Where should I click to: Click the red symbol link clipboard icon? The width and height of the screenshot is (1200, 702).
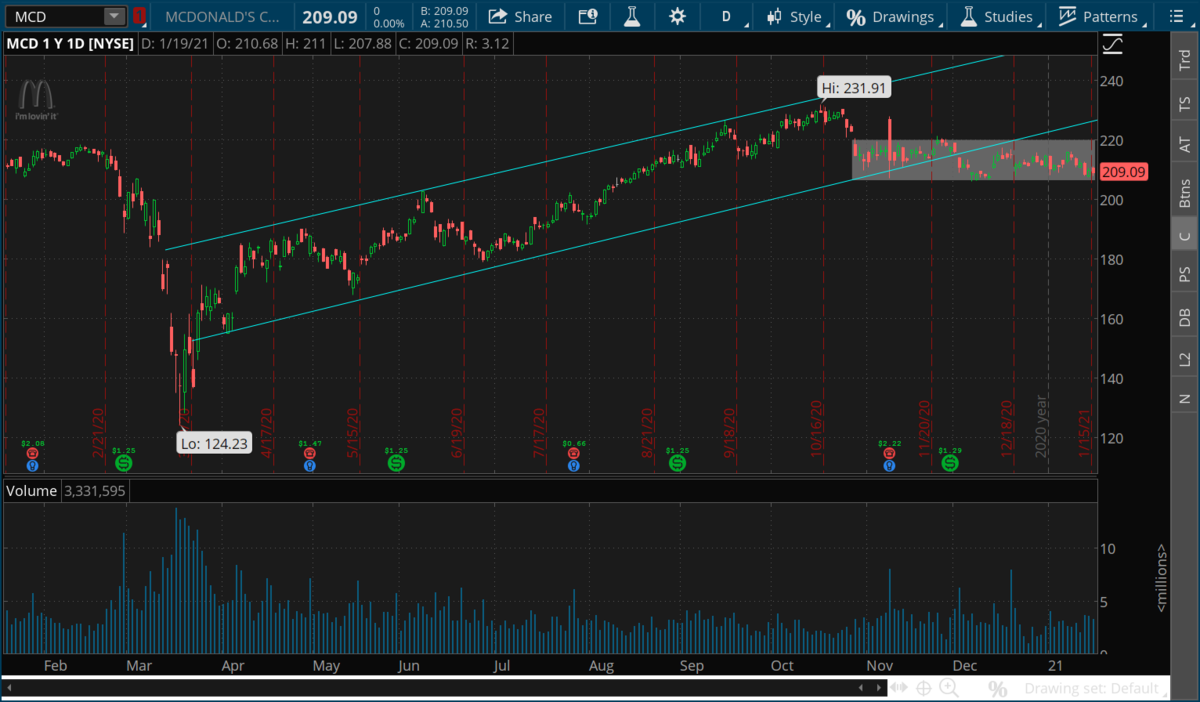coord(140,16)
